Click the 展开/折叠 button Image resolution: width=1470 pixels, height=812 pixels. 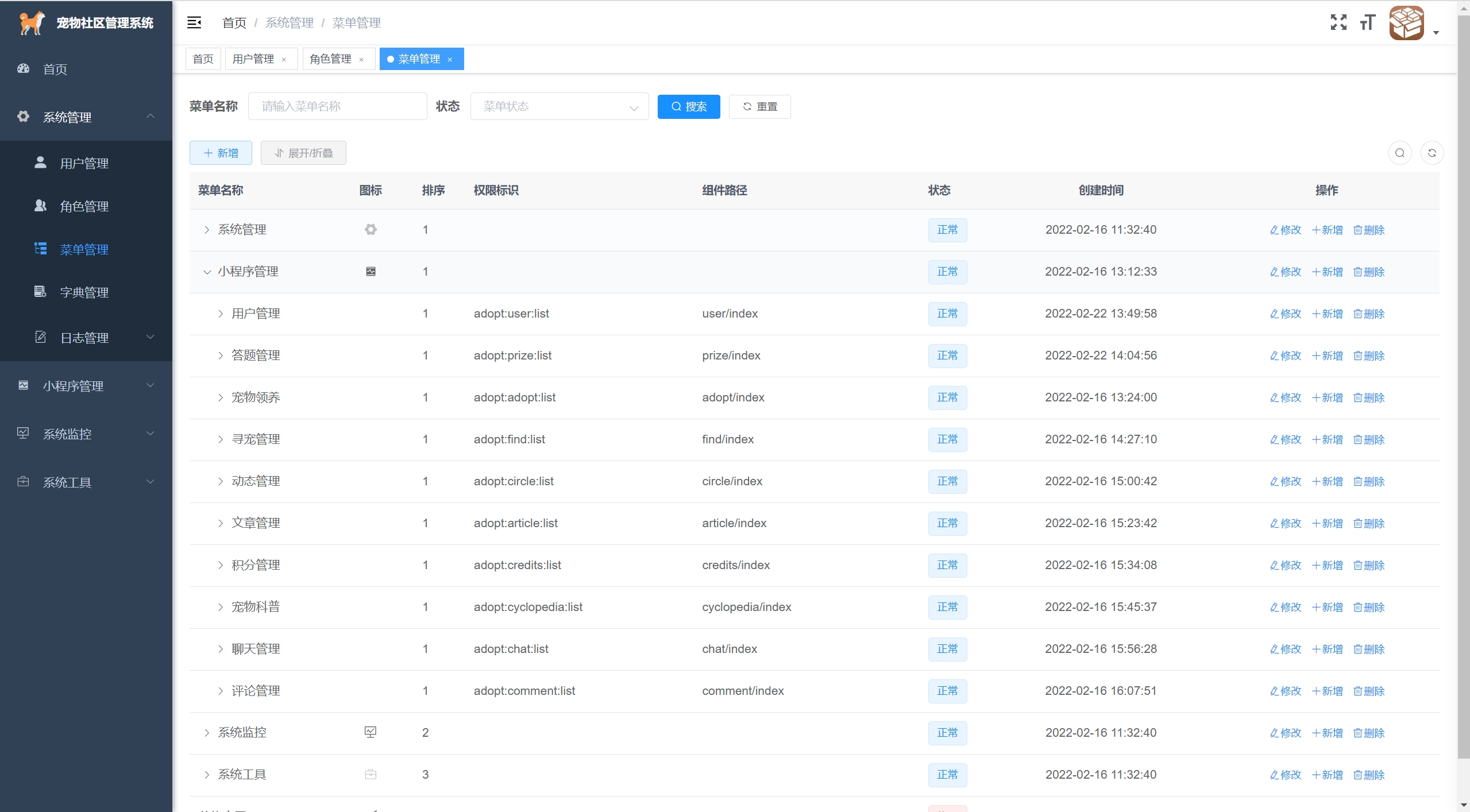pyautogui.click(x=303, y=153)
